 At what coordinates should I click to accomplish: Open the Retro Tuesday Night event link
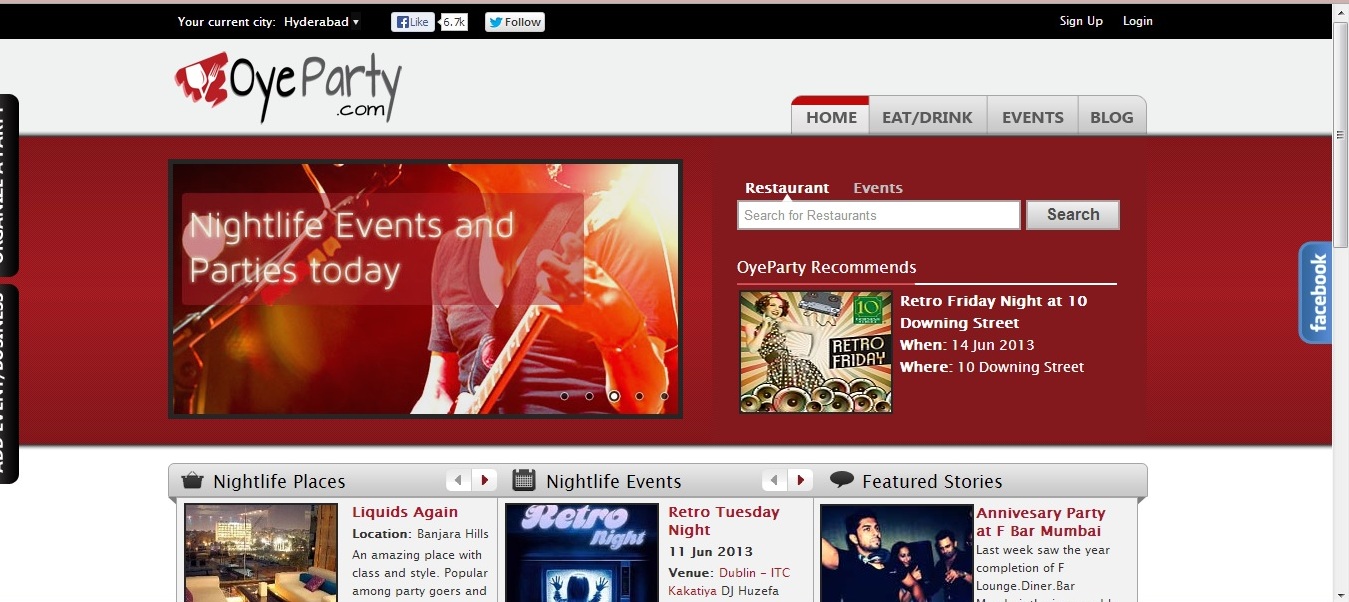[723, 521]
